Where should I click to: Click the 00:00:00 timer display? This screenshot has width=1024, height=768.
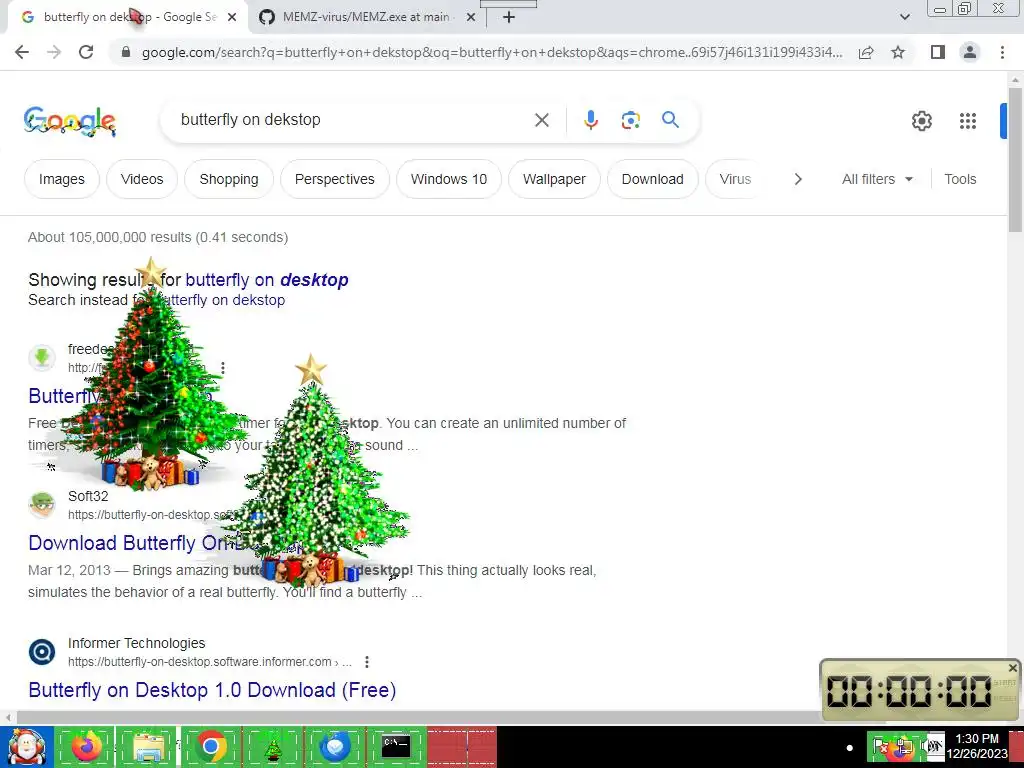click(x=909, y=691)
